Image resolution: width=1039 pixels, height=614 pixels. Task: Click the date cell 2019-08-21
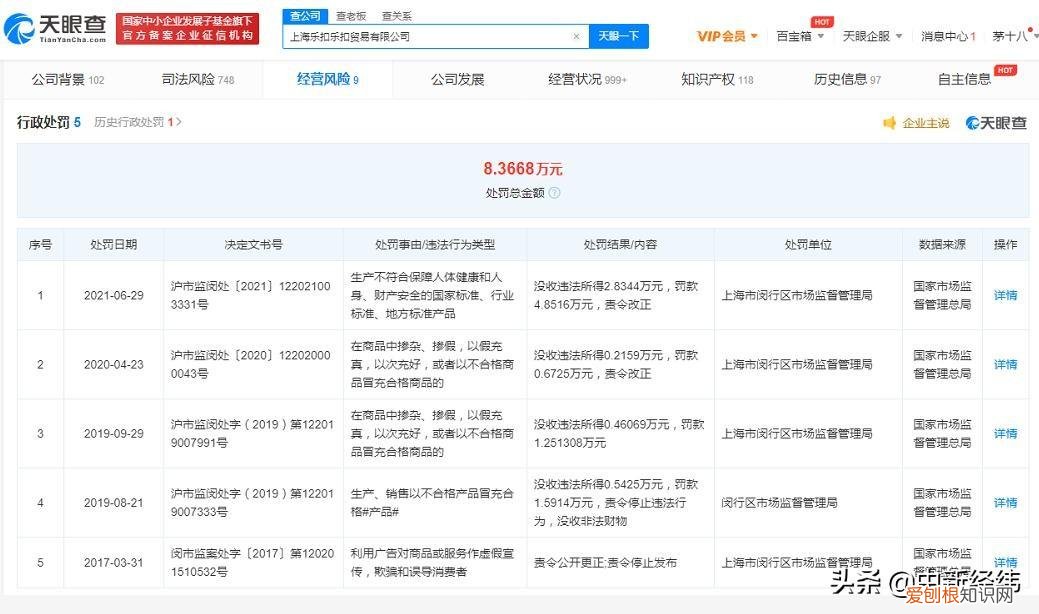113,503
